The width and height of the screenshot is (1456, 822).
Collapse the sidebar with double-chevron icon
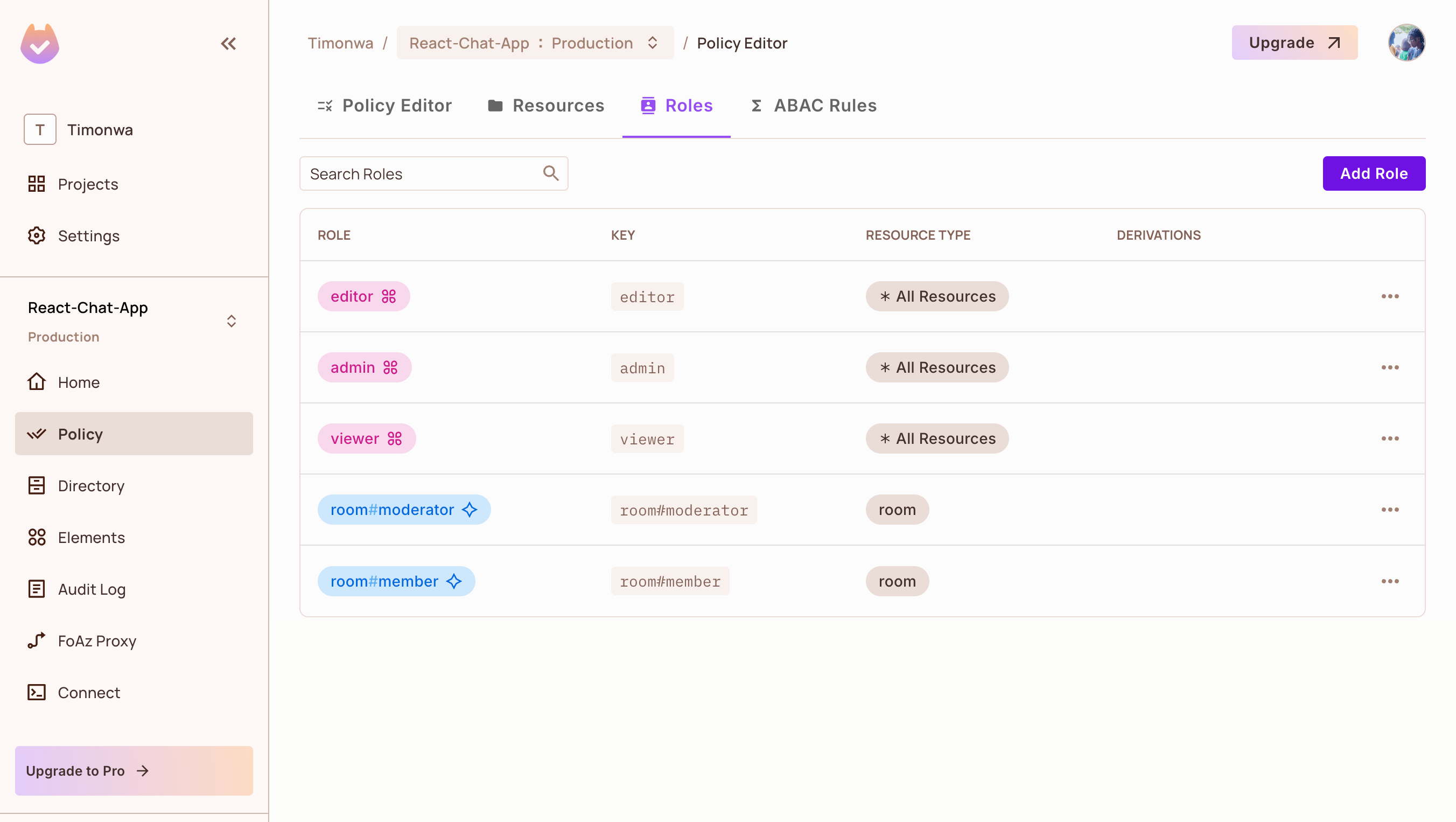228,44
